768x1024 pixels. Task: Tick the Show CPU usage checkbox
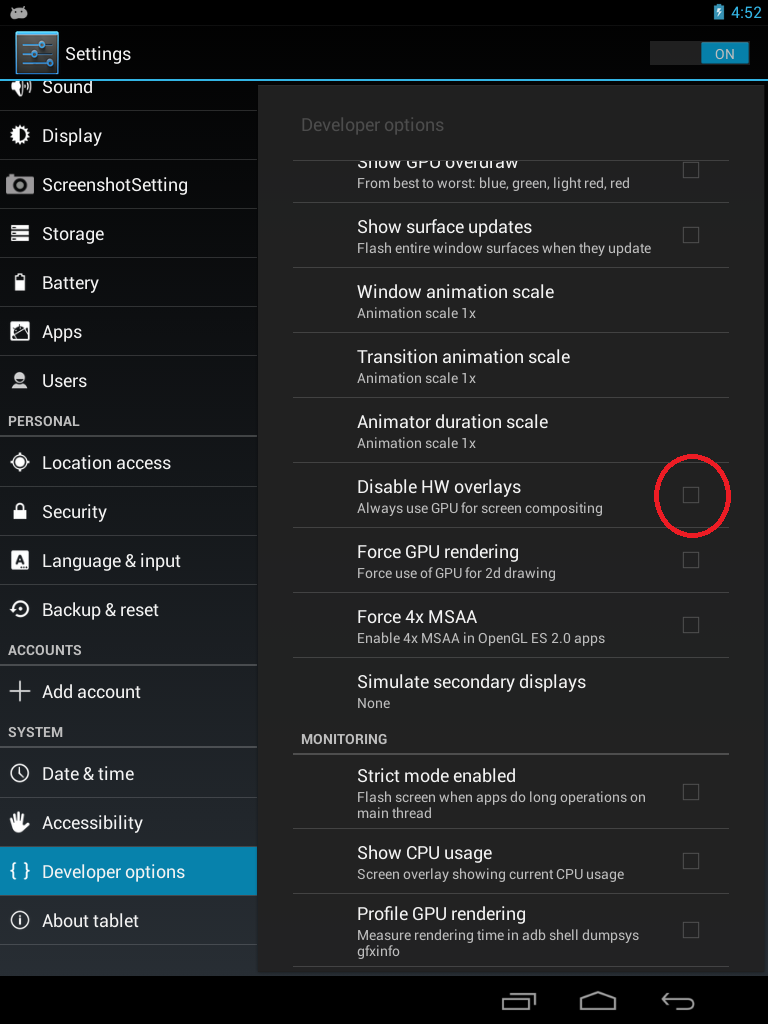691,861
